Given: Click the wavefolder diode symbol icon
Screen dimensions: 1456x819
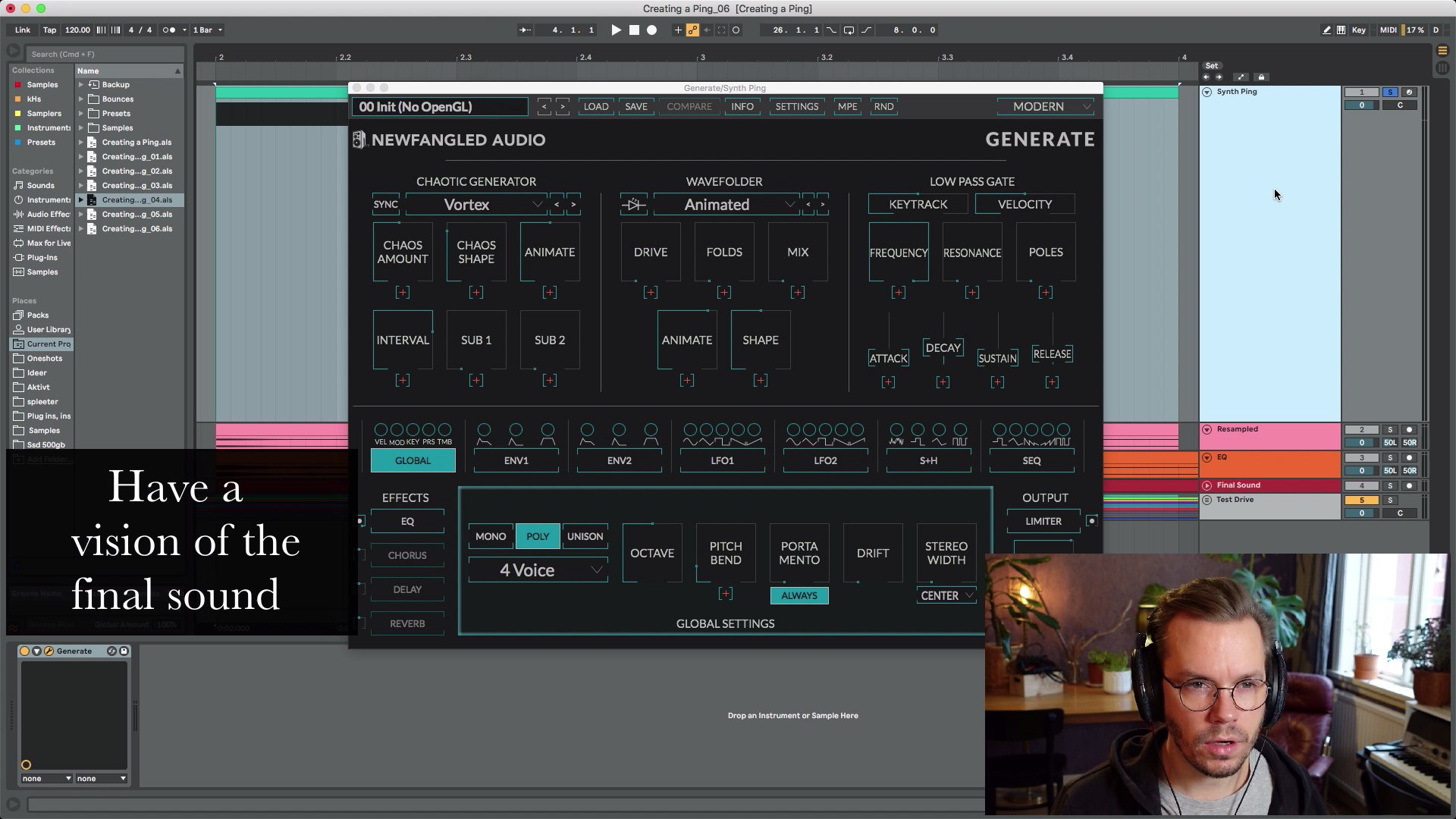Looking at the screenshot, I should (x=634, y=205).
